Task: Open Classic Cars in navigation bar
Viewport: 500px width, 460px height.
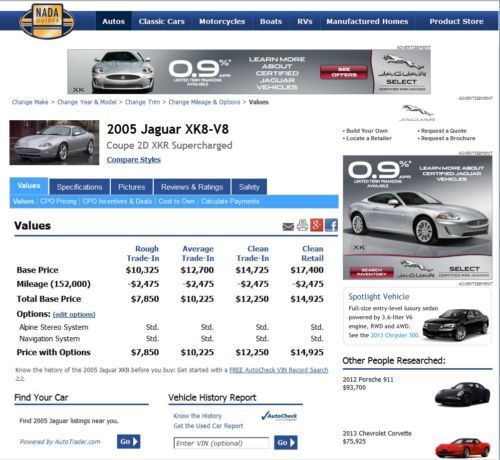Action: point(162,21)
